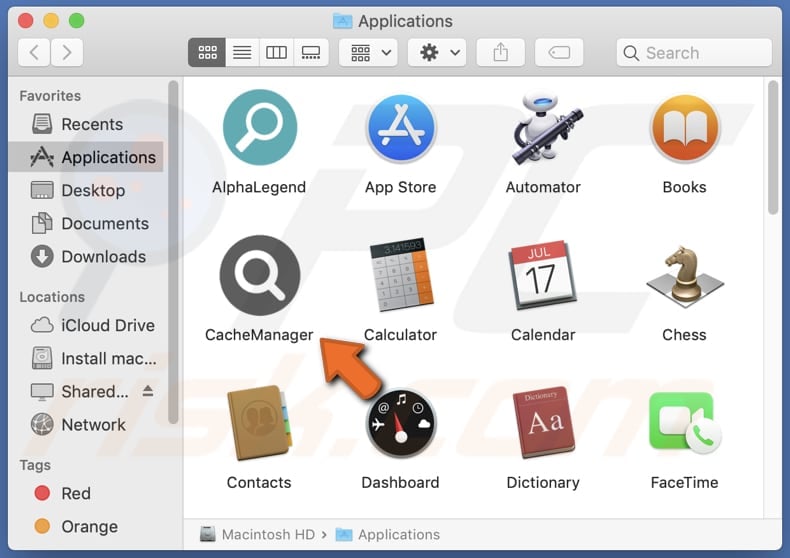This screenshot has width=790, height=558.
Task: Select Recents in the sidebar
Action: [x=86, y=124]
